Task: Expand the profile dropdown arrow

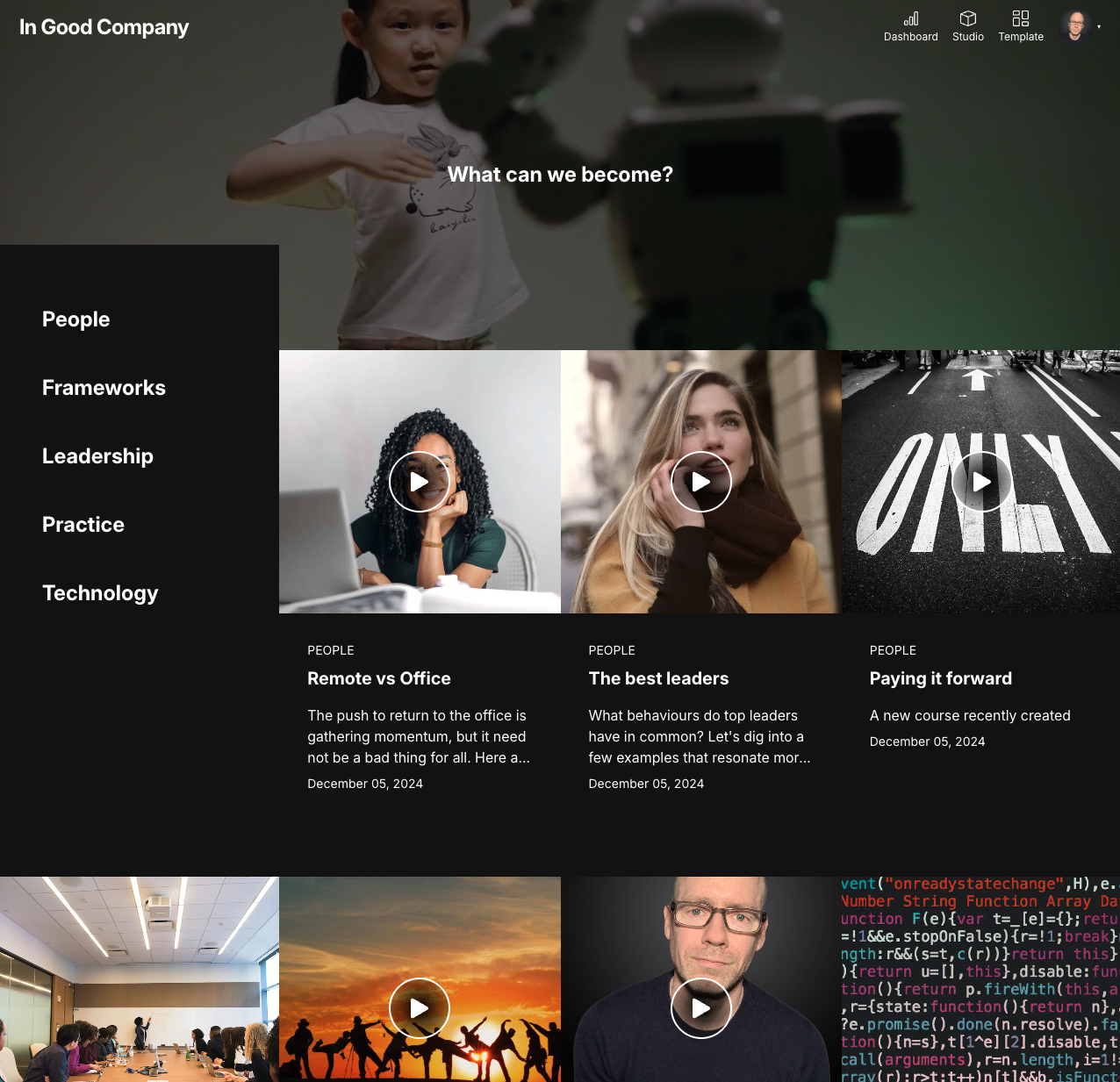Action: point(1099,27)
